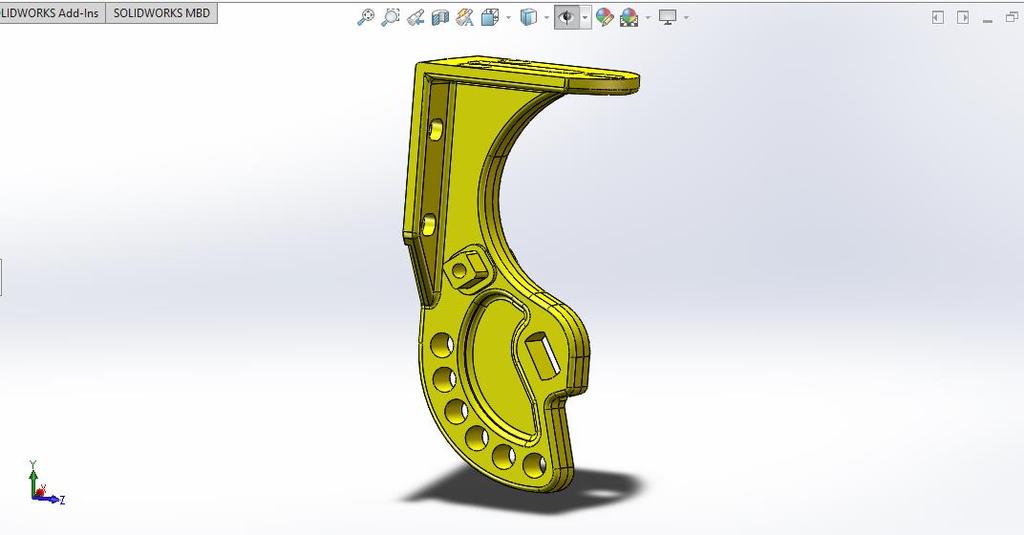Click the Previous View icon
Screen dimensions: 1024x535
click(415, 18)
